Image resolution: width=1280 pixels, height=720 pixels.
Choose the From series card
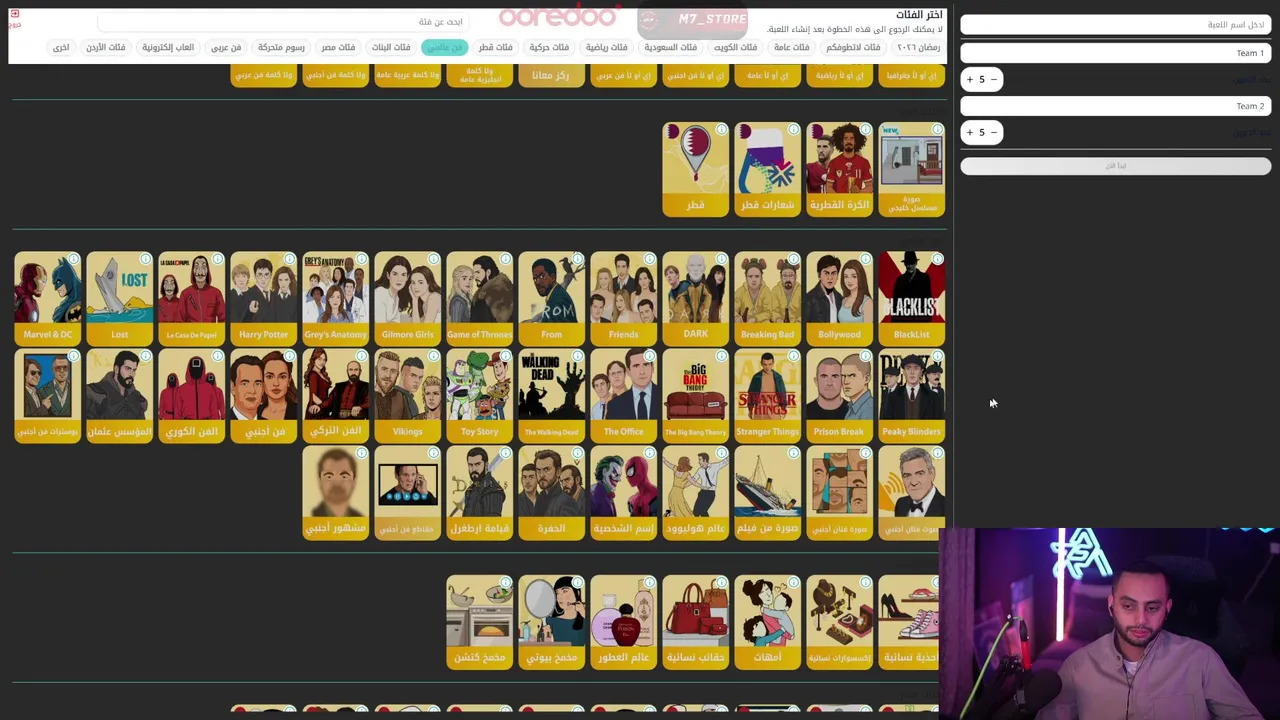[x=552, y=298]
